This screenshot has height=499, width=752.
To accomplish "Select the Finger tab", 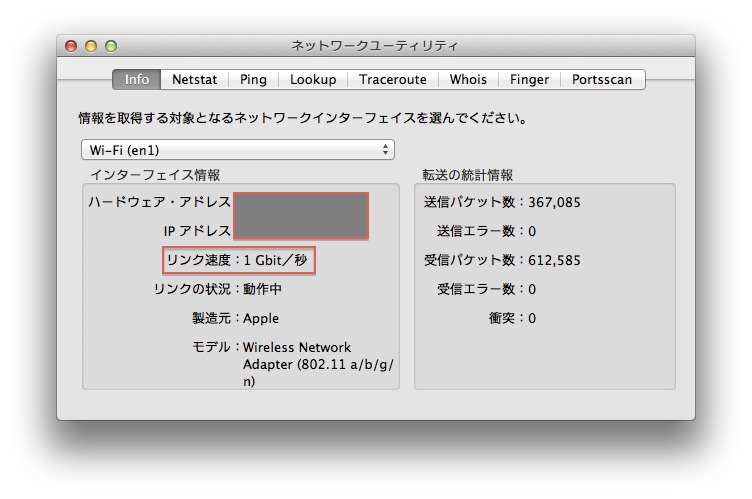I will tap(529, 79).
